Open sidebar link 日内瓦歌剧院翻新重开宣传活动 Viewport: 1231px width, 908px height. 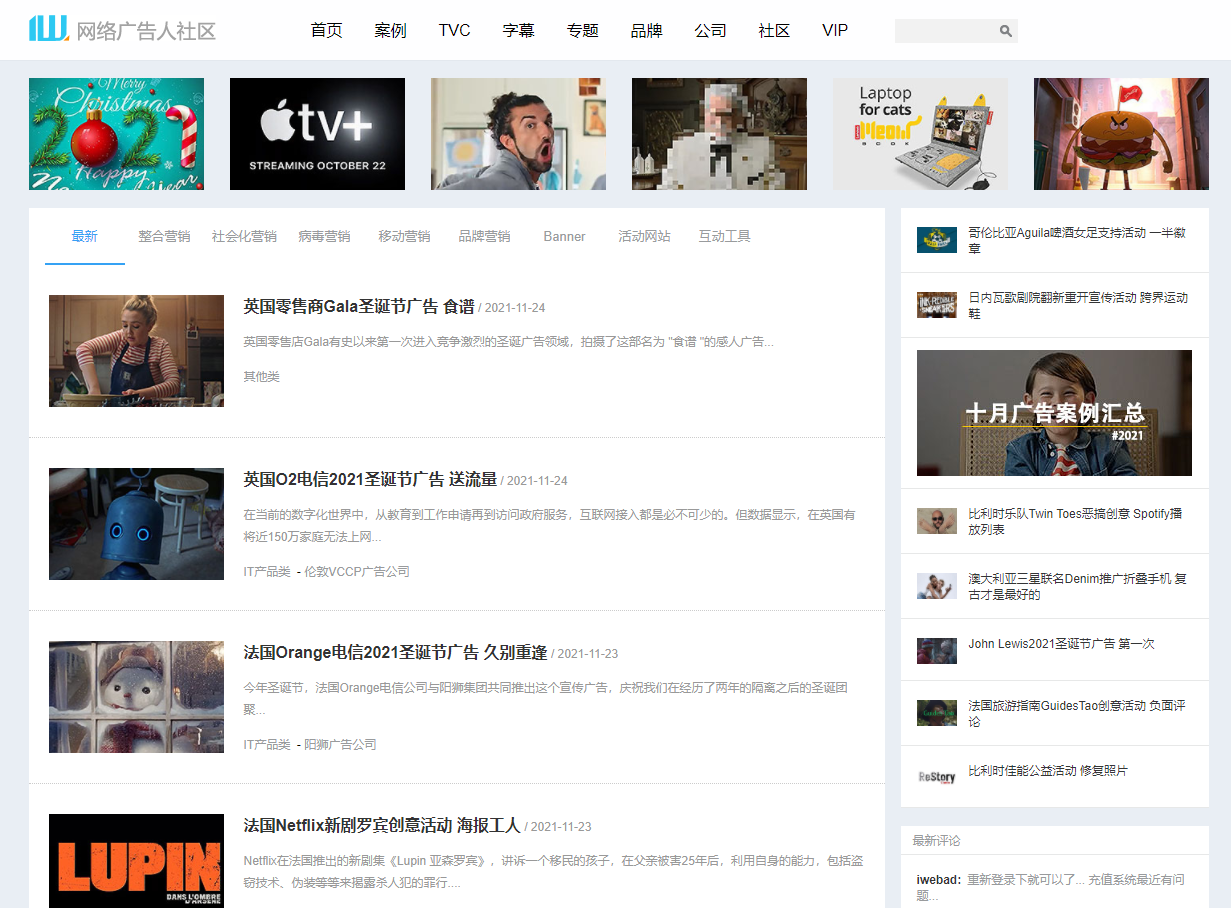(1078, 305)
